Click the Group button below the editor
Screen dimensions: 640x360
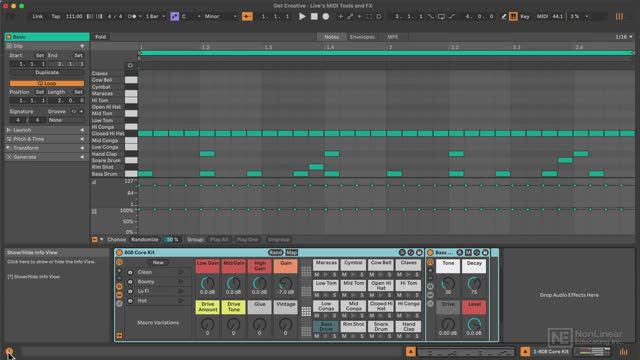(x=195, y=240)
